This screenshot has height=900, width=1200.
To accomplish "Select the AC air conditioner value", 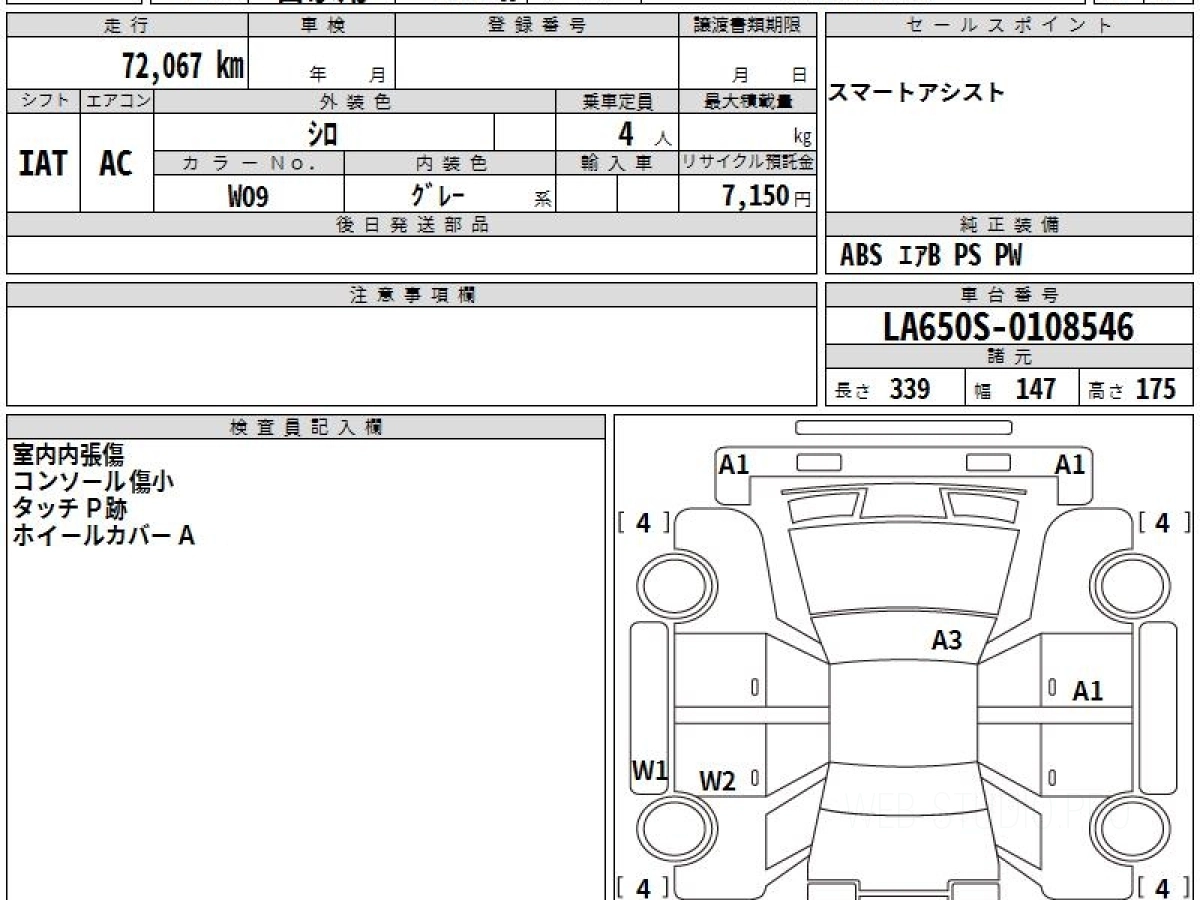I will 116,163.
